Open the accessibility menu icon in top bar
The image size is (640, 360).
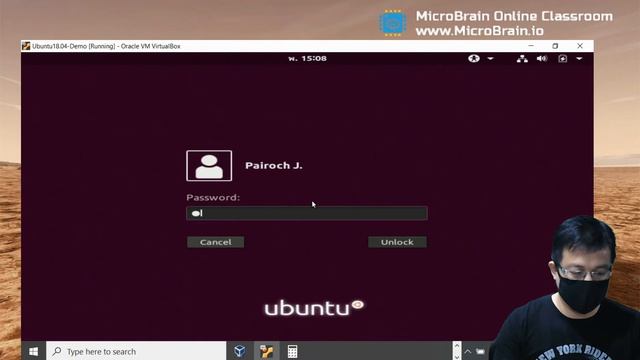point(473,58)
